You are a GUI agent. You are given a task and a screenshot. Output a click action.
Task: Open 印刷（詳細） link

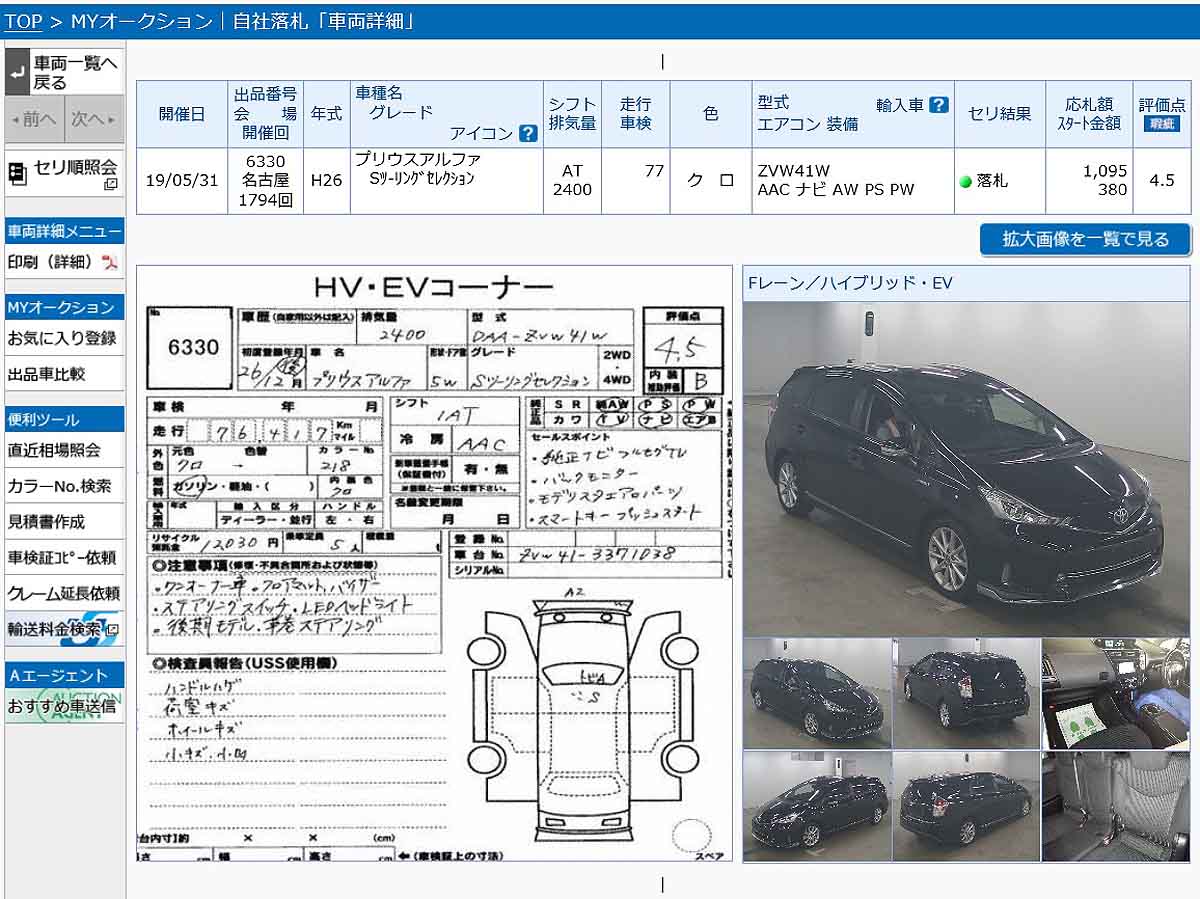point(52,262)
